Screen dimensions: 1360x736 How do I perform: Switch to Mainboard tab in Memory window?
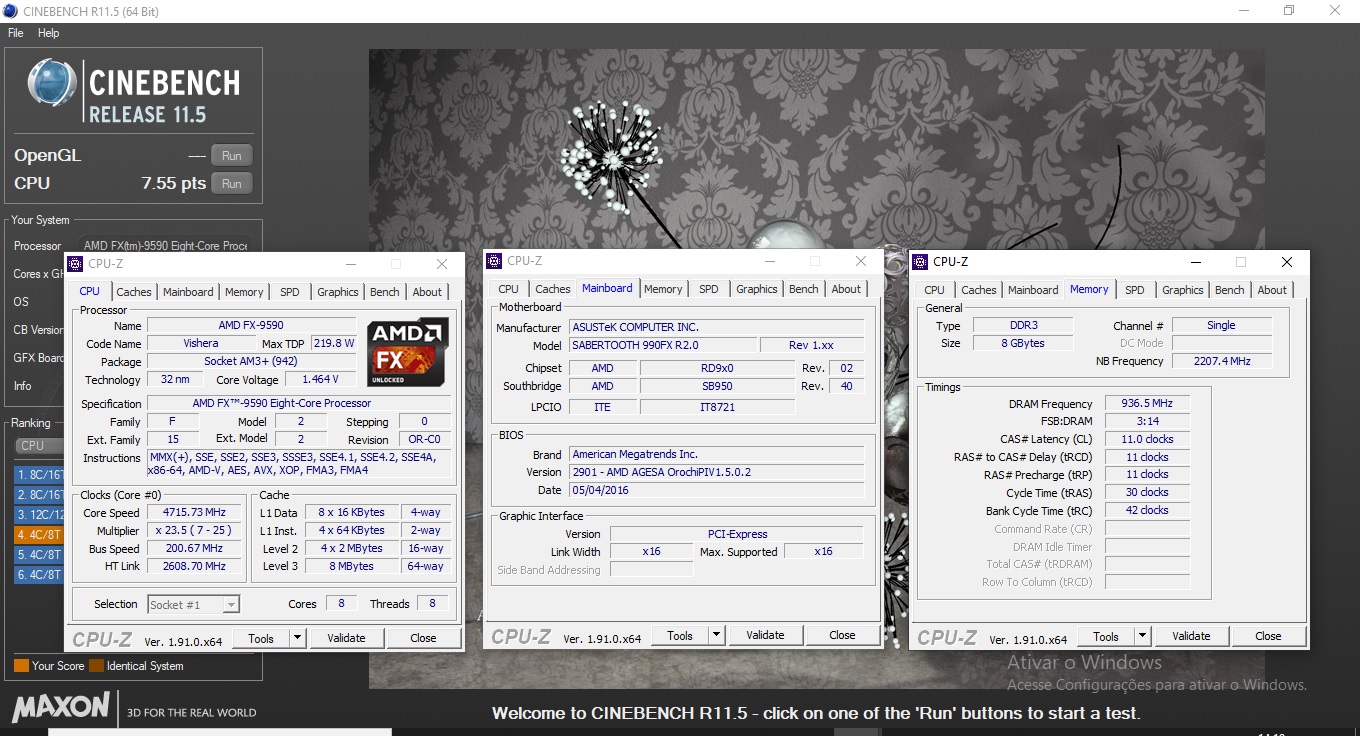coord(1033,290)
